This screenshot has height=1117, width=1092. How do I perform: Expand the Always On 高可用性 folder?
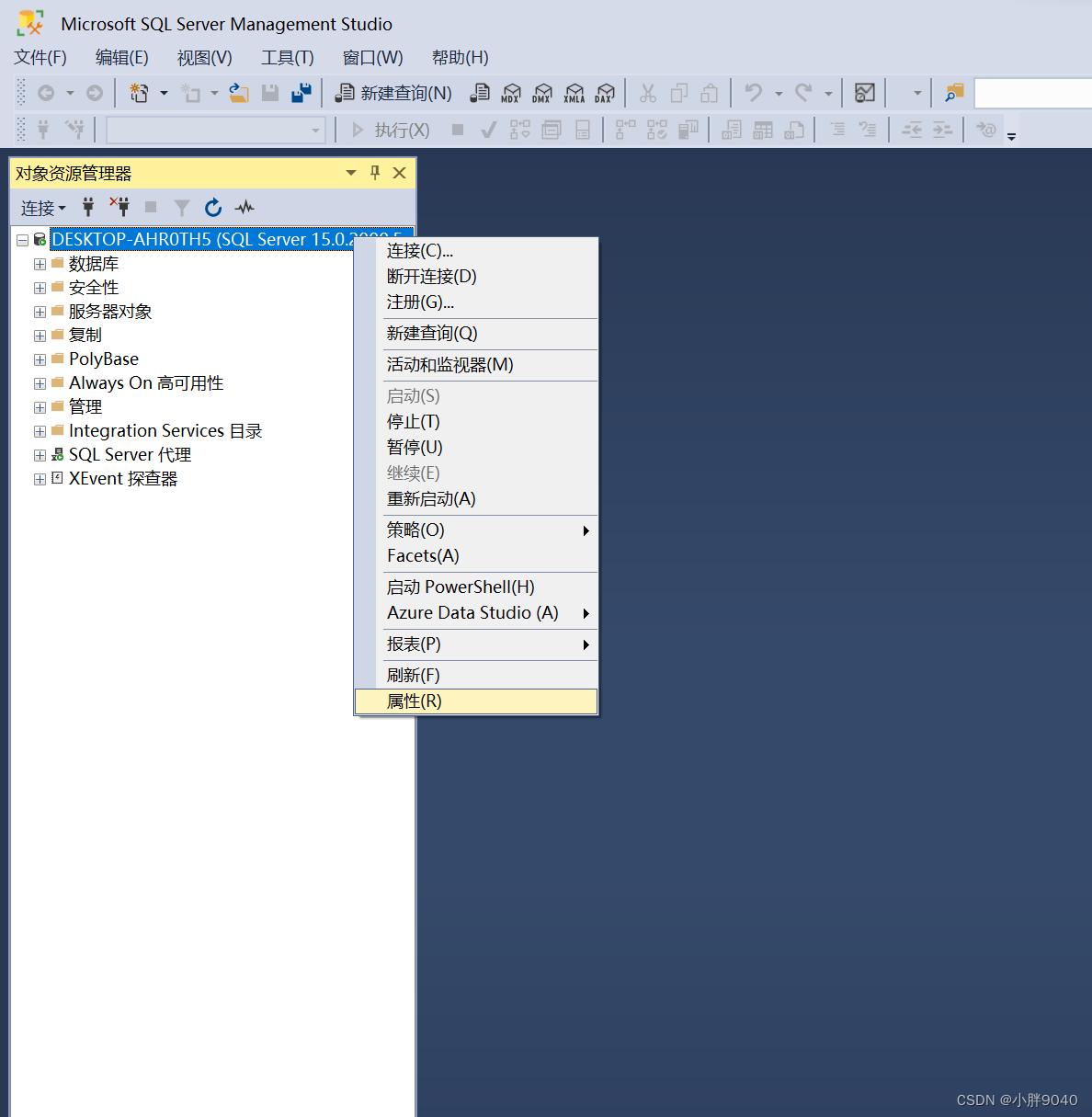[x=40, y=383]
